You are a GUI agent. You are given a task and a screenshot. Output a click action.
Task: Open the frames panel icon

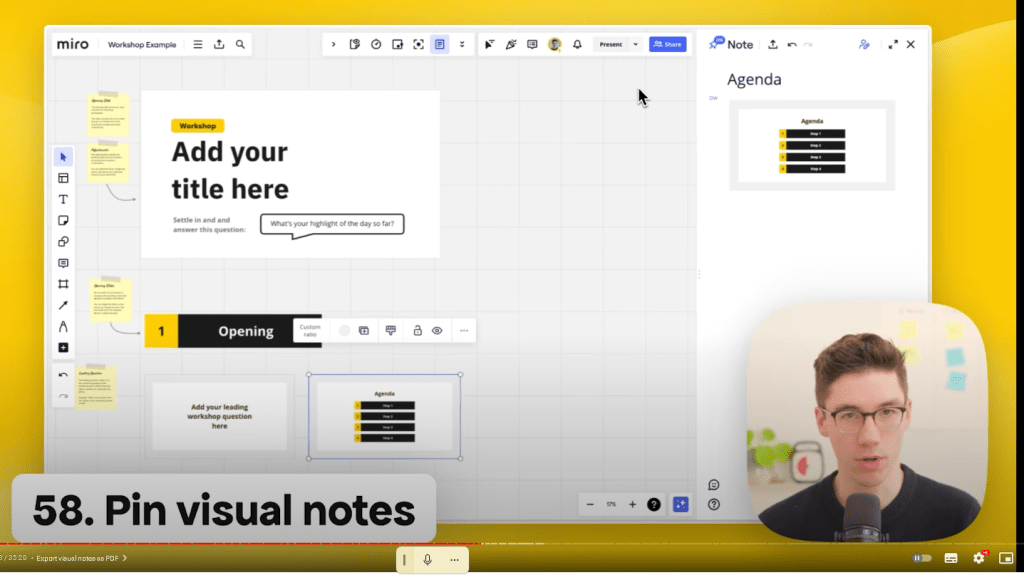click(397, 44)
